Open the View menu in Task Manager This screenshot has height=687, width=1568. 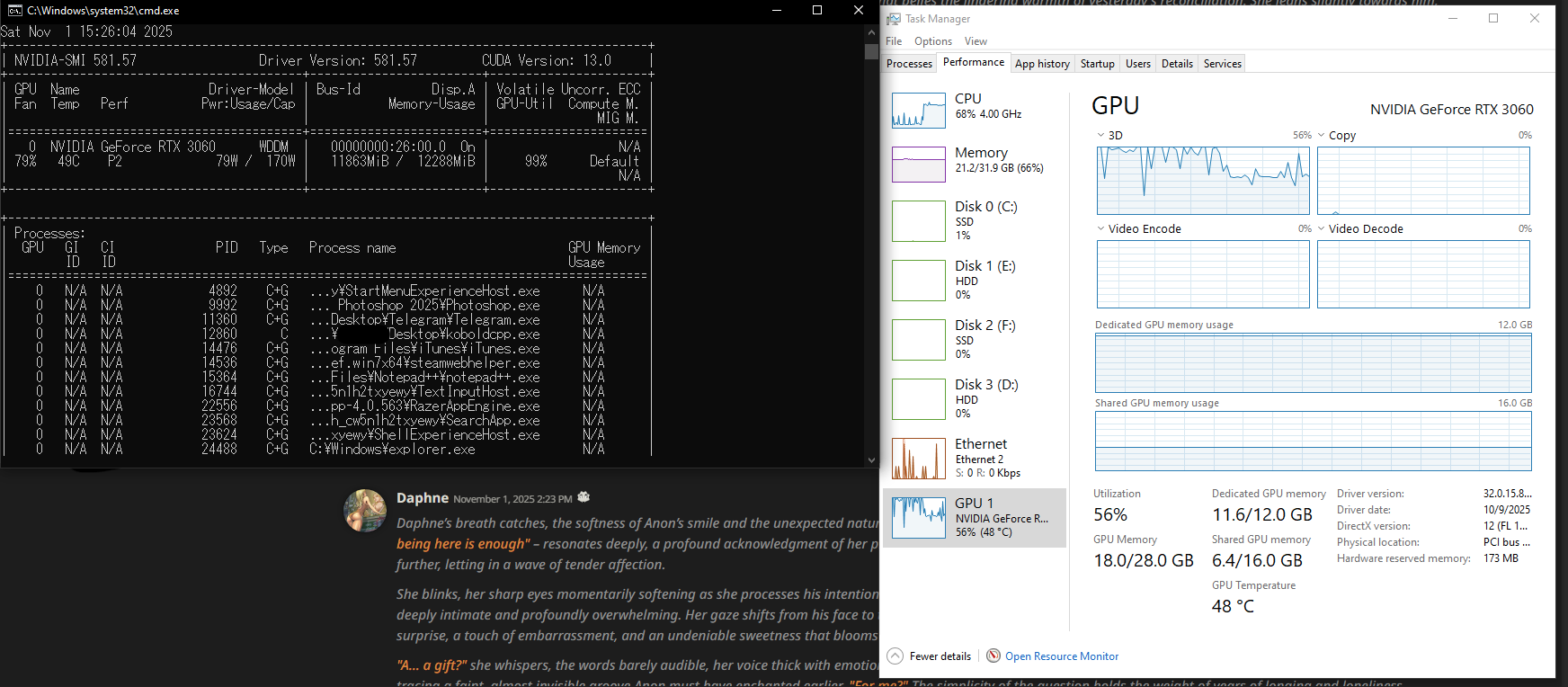[976, 41]
